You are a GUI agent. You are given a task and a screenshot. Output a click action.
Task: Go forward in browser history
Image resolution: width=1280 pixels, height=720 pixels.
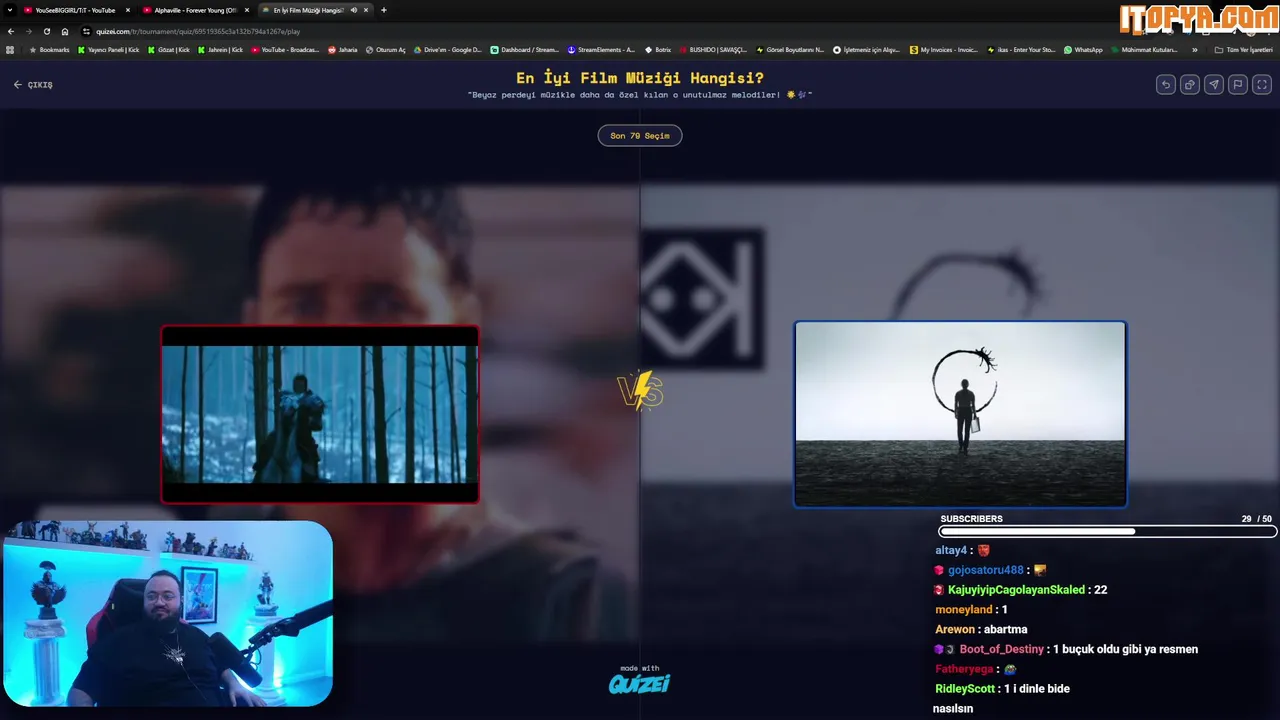(x=28, y=31)
